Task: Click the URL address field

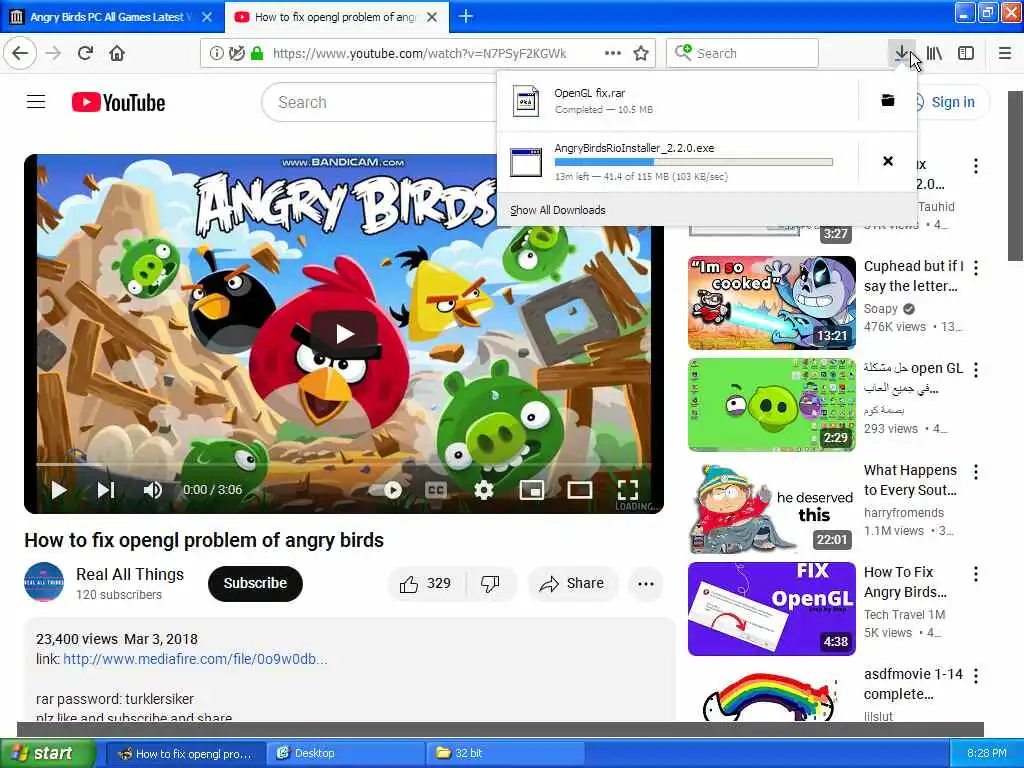Action: tap(419, 54)
